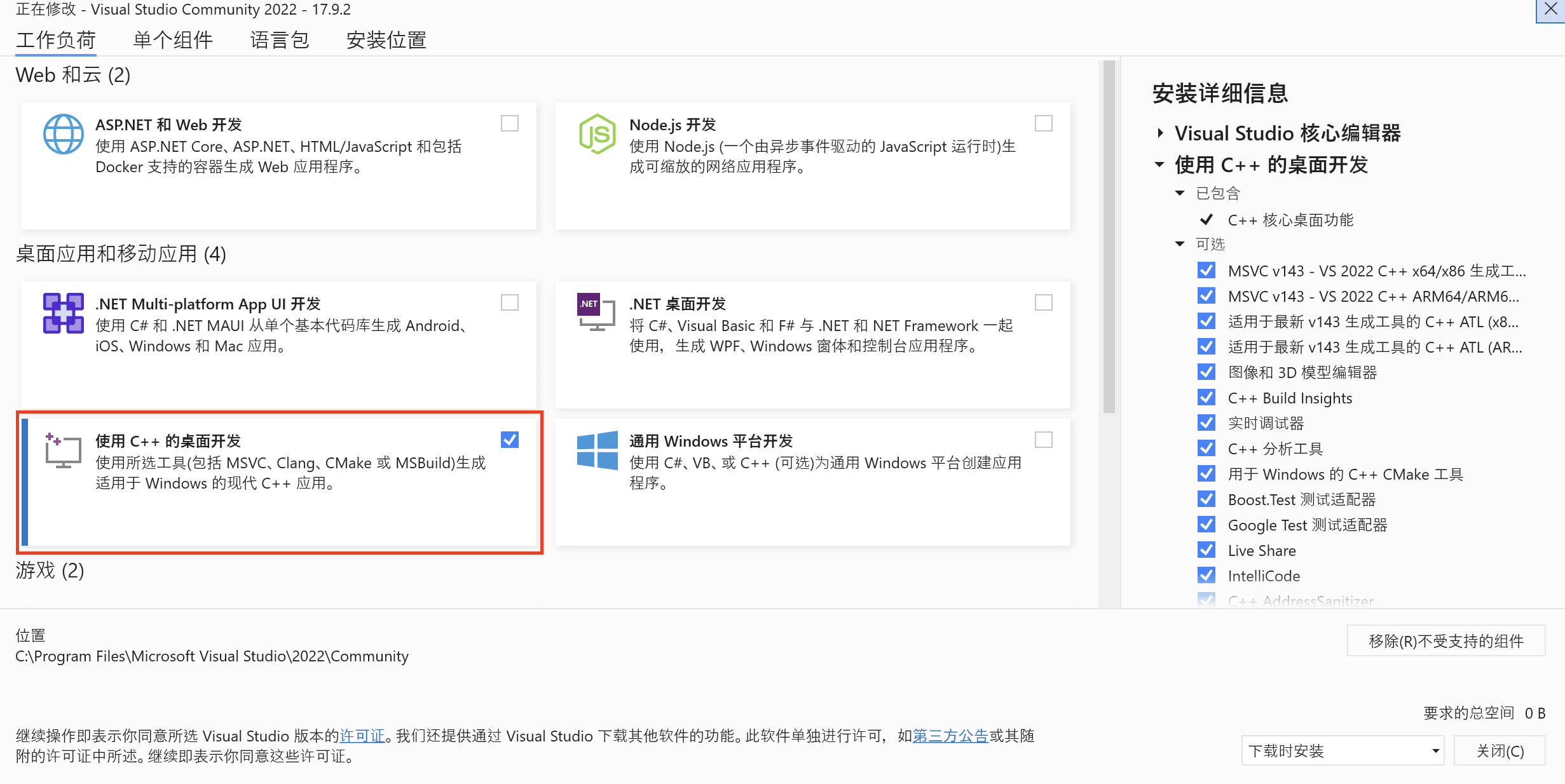Screen dimensions: 1565x784
Task: Switch to the 单个组件 tab
Action: pos(172,40)
